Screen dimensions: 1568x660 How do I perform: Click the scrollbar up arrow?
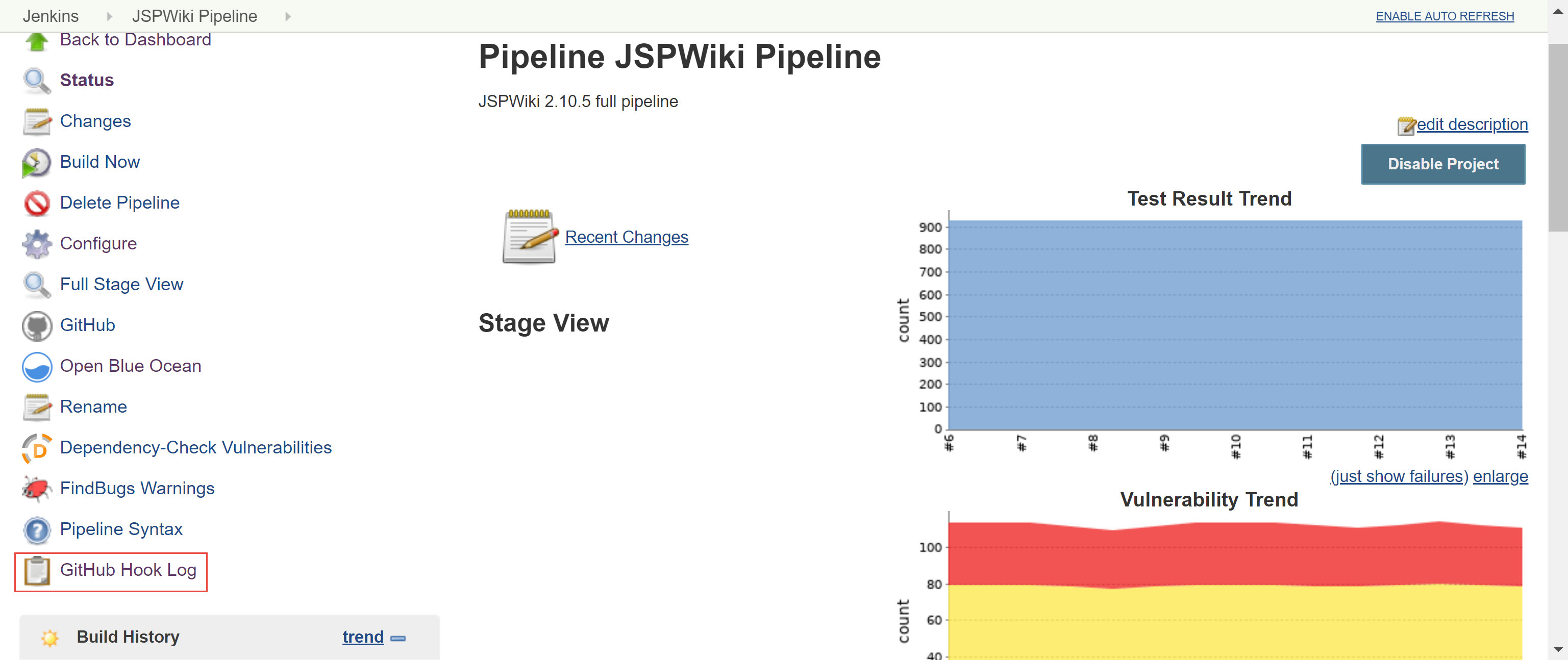pyautogui.click(x=1558, y=12)
